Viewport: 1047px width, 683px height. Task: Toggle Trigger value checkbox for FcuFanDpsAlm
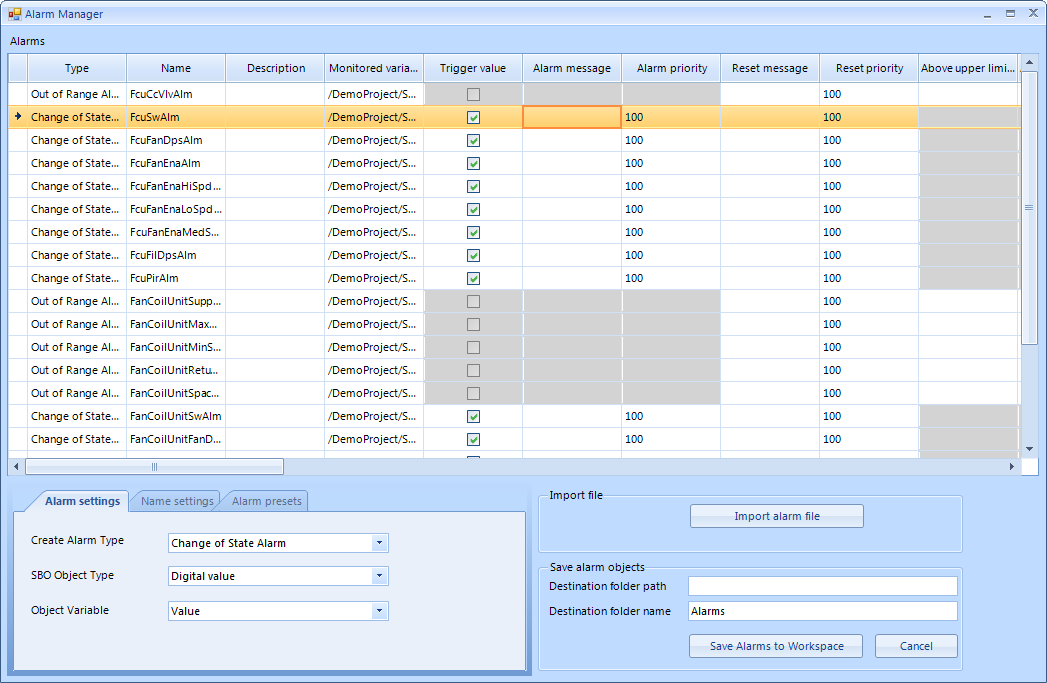coord(473,140)
